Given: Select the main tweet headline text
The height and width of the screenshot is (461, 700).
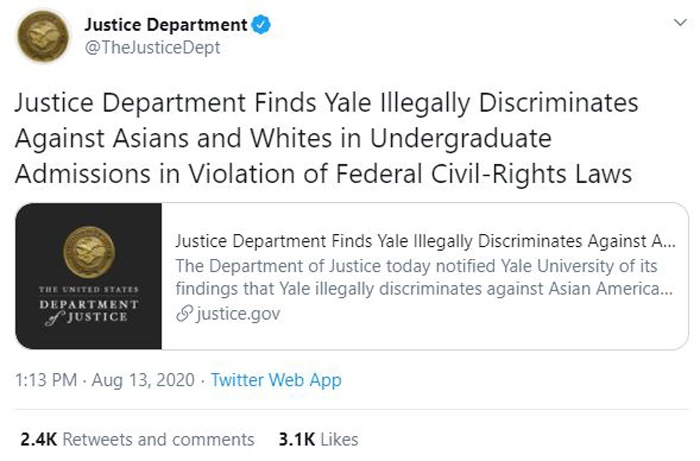Looking at the screenshot, I should tap(326, 138).
